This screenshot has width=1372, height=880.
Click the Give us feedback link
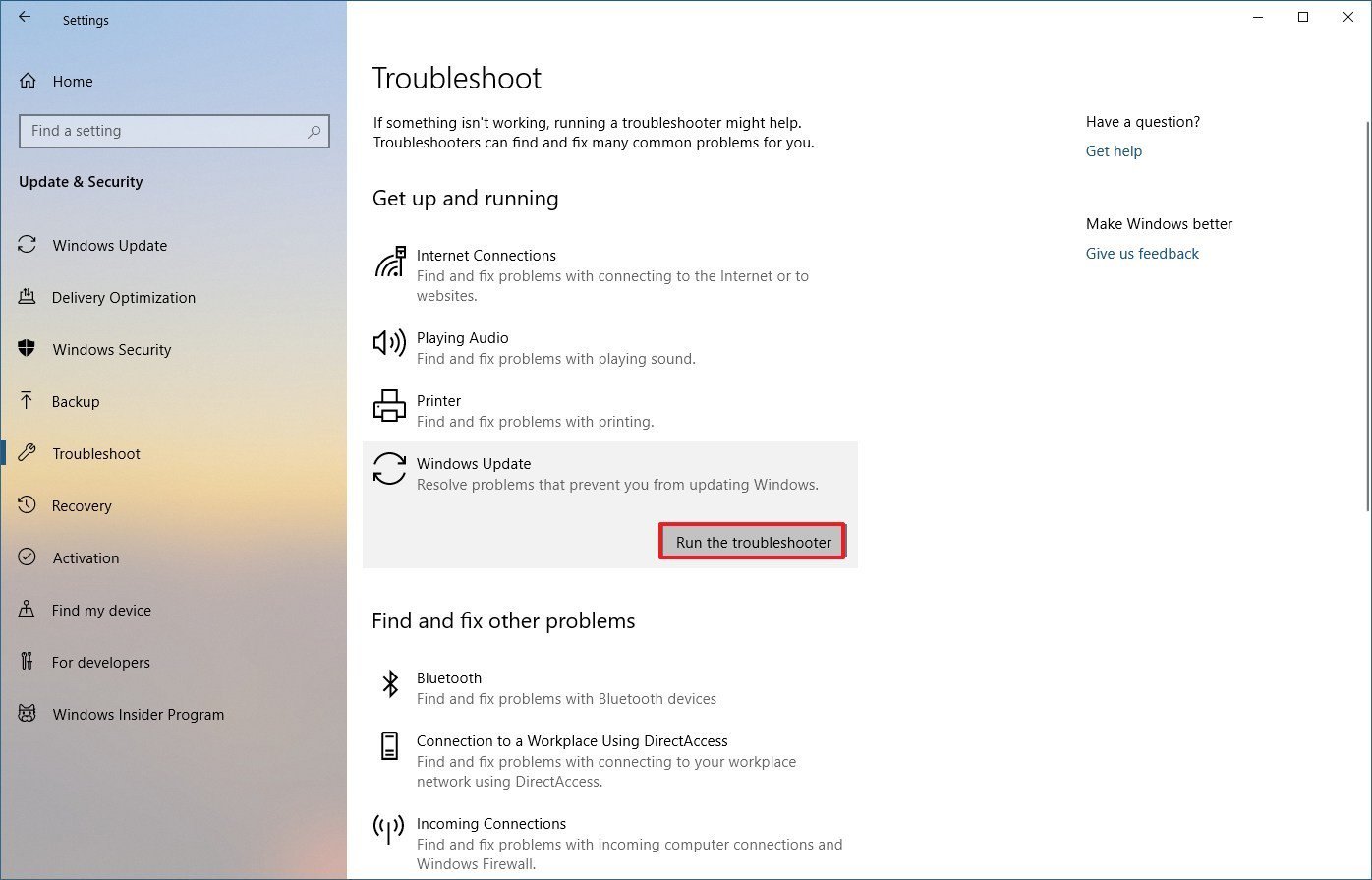[x=1142, y=253]
